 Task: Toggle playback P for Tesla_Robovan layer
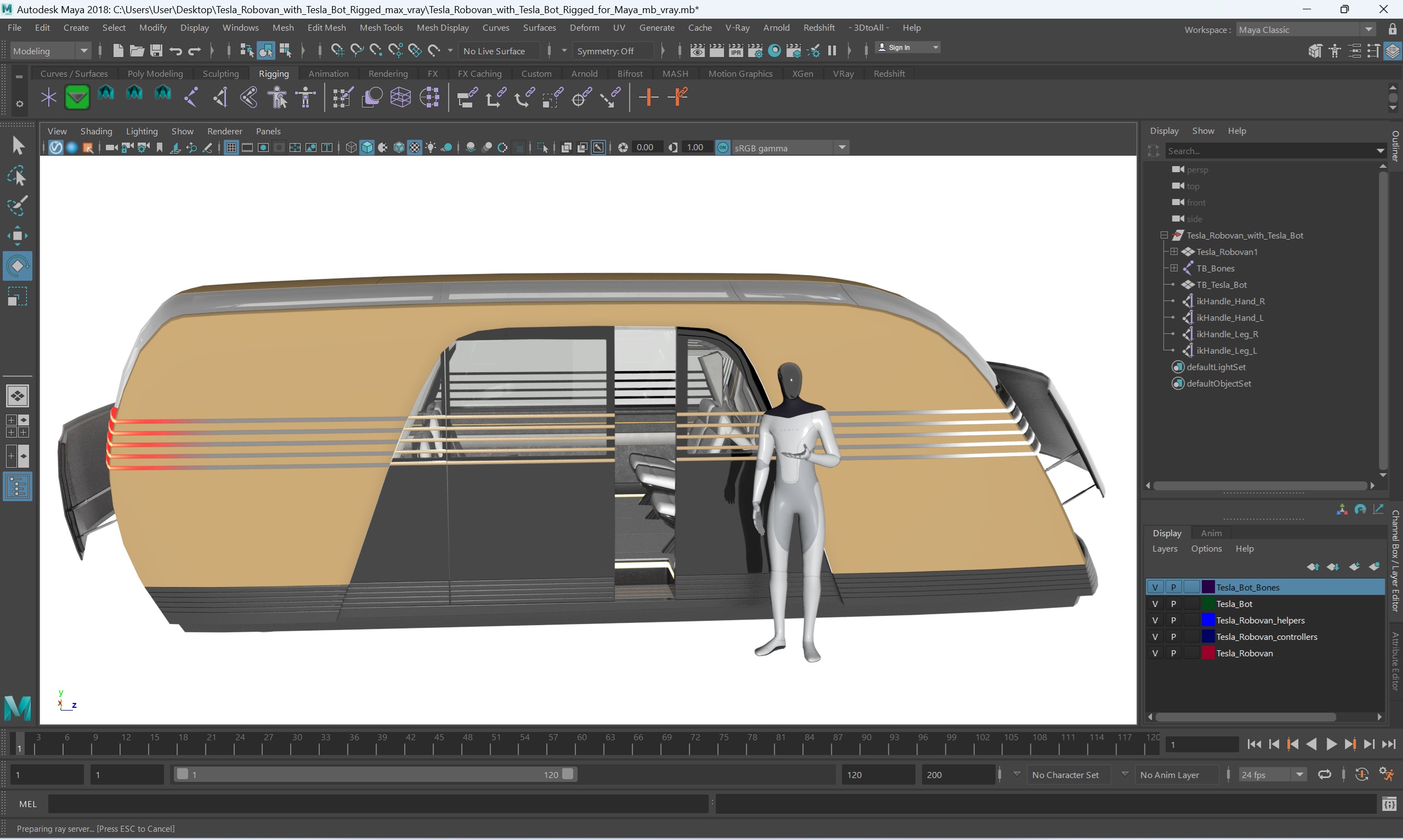pyautogui.click(x=1173, y=652)
